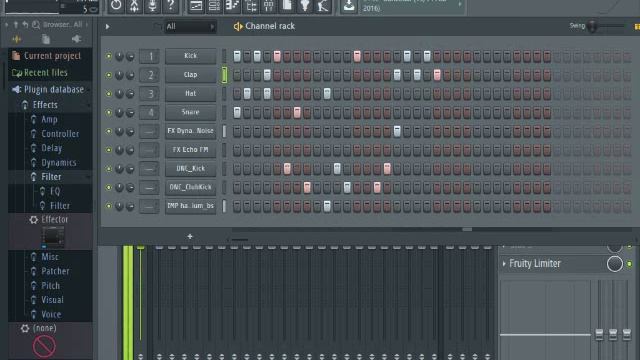Select the plugin browser tab icon
The height and width of the screenshot is (360, 640).
point(76,39)
